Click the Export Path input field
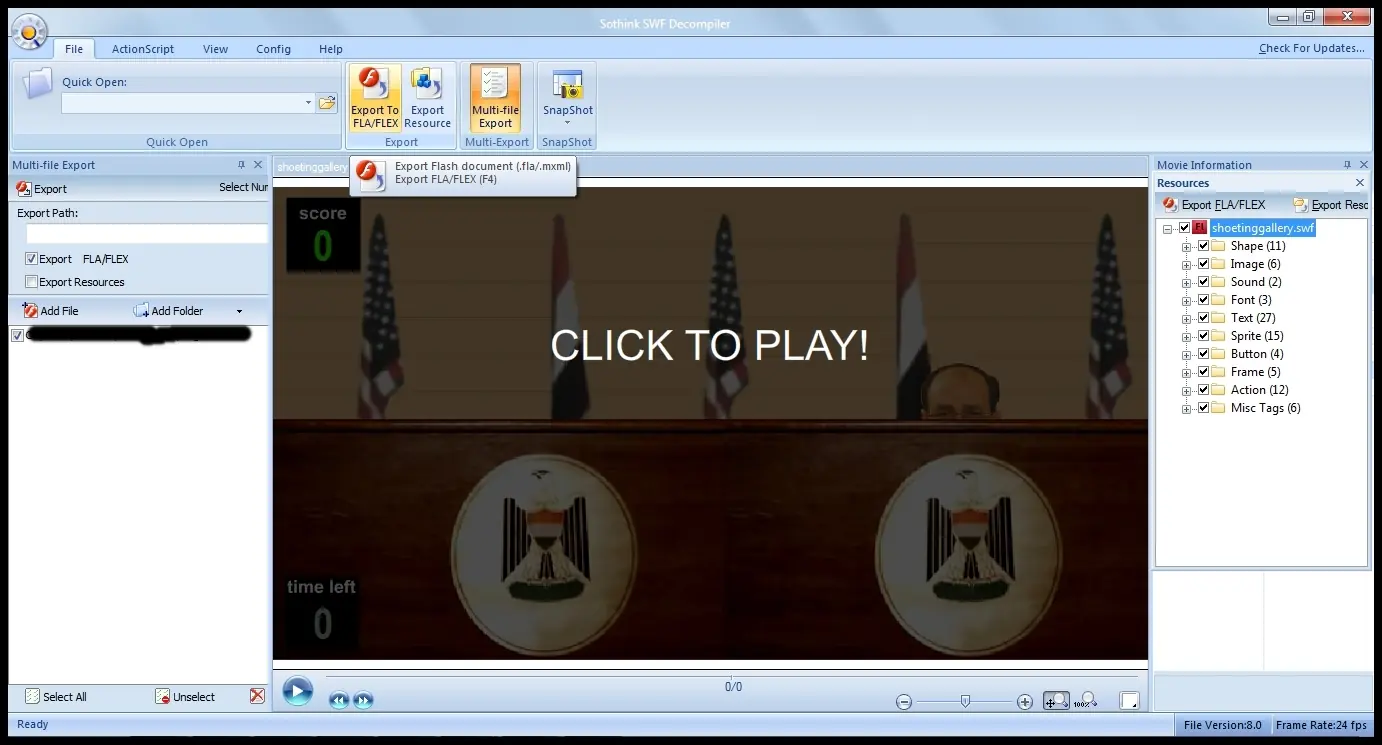 click(x=147, y=234)
